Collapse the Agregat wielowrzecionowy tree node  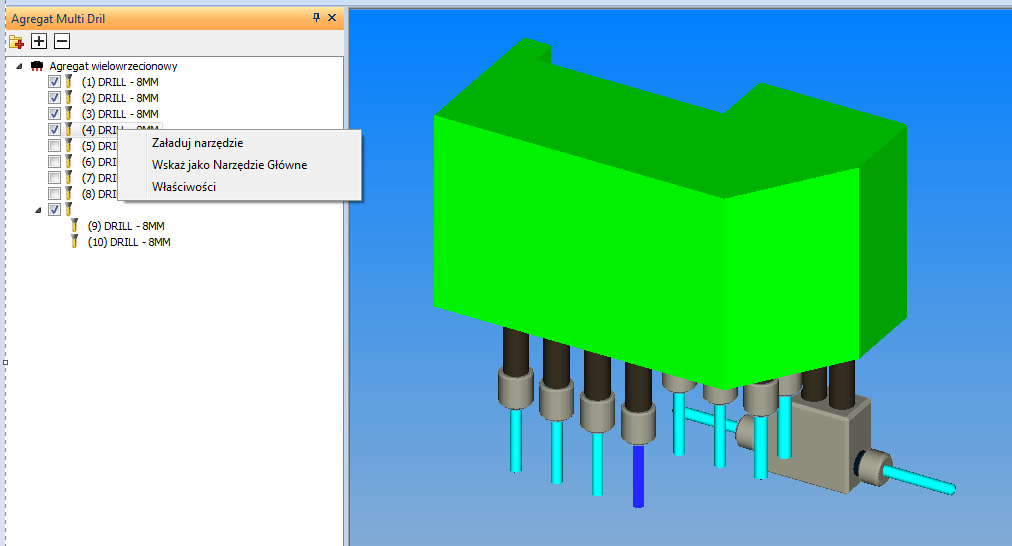[x=21, y=66]
